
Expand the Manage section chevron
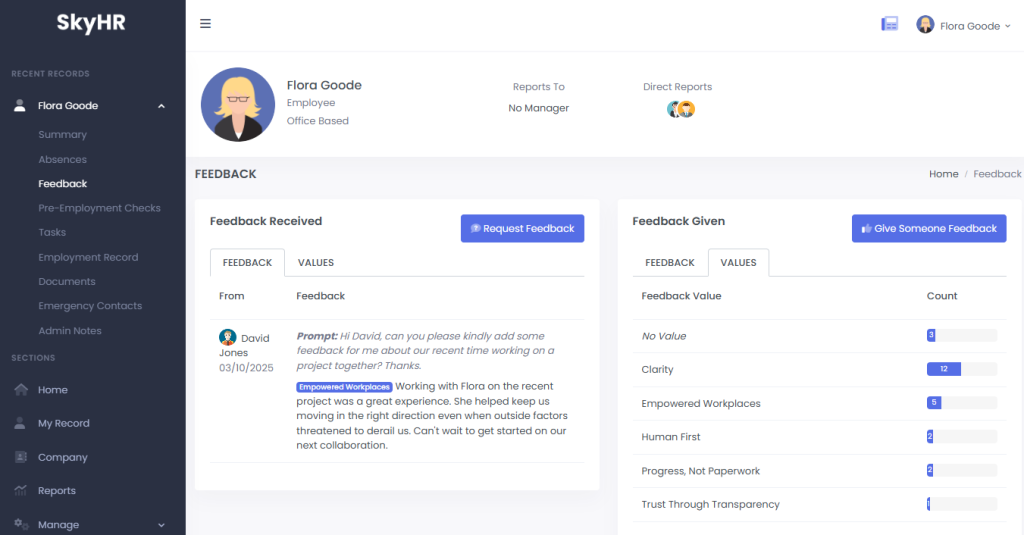click(x=161, y=525)
